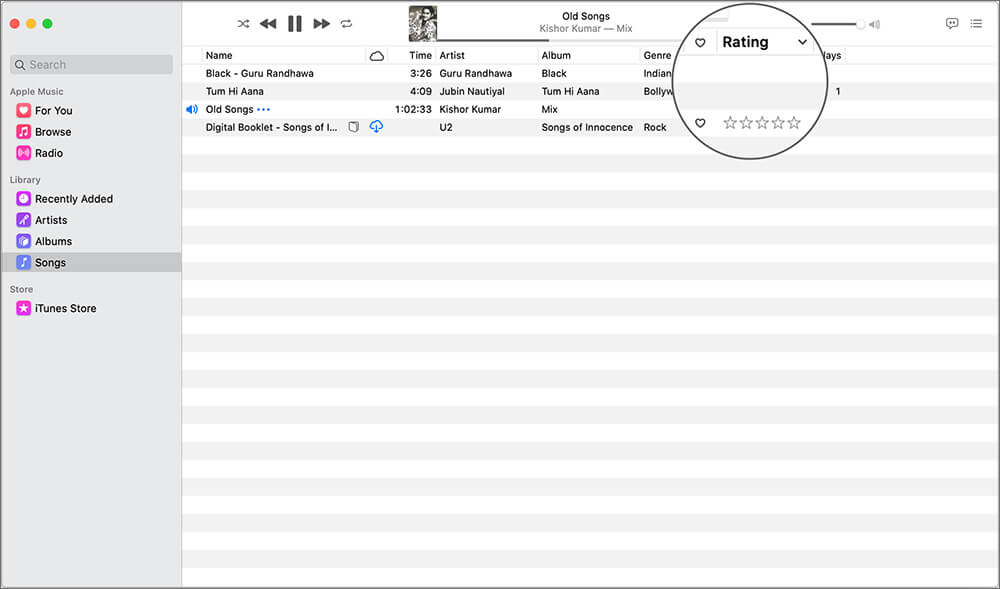
Task: Click the Mix album cell
Action: click(550, 109)
